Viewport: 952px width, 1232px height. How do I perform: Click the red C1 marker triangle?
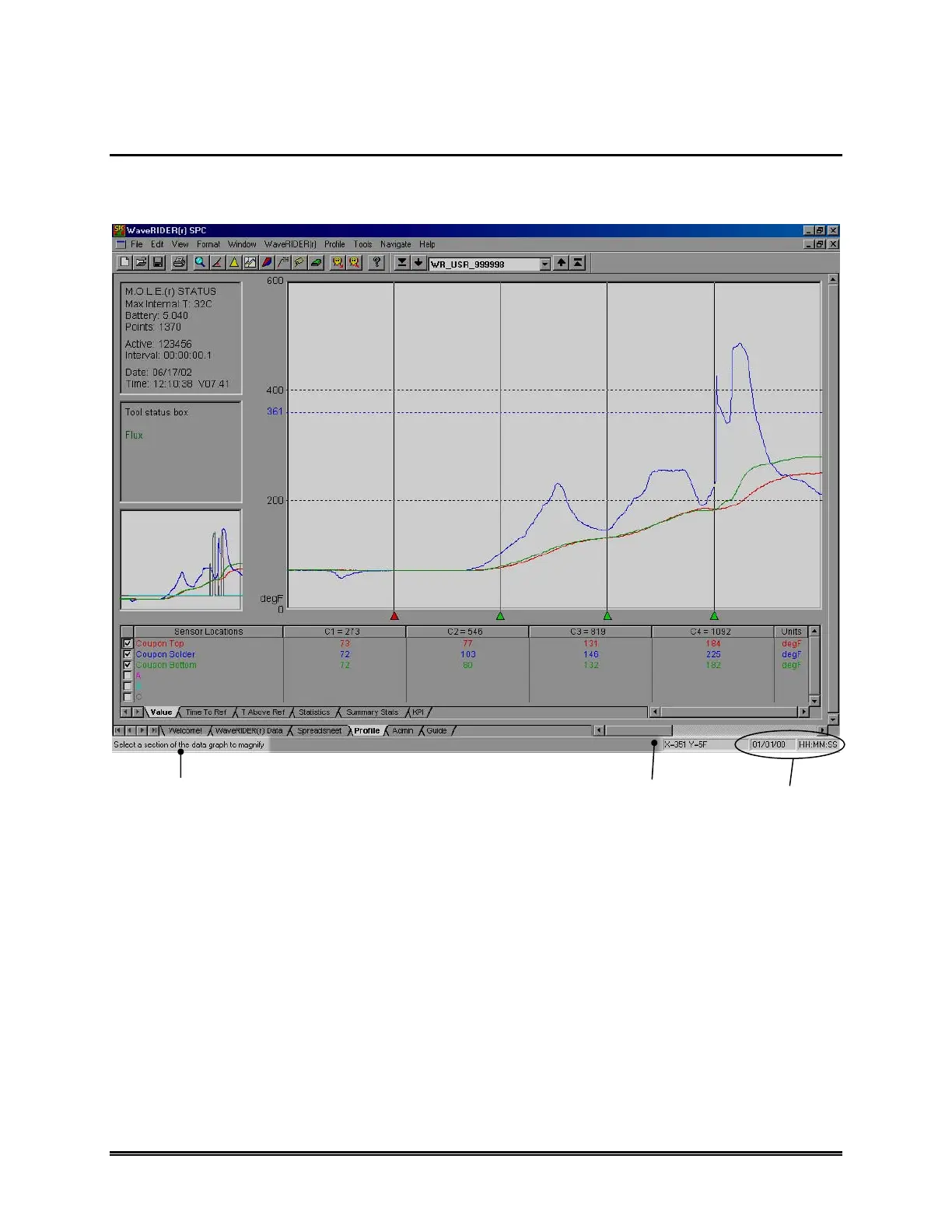click(x=394, y=616)
